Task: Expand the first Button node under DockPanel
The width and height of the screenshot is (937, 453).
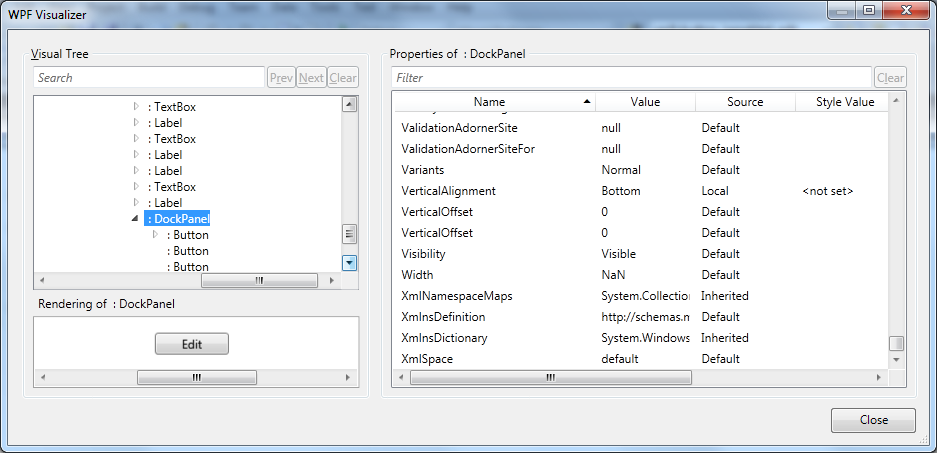Action: point(155,235)
